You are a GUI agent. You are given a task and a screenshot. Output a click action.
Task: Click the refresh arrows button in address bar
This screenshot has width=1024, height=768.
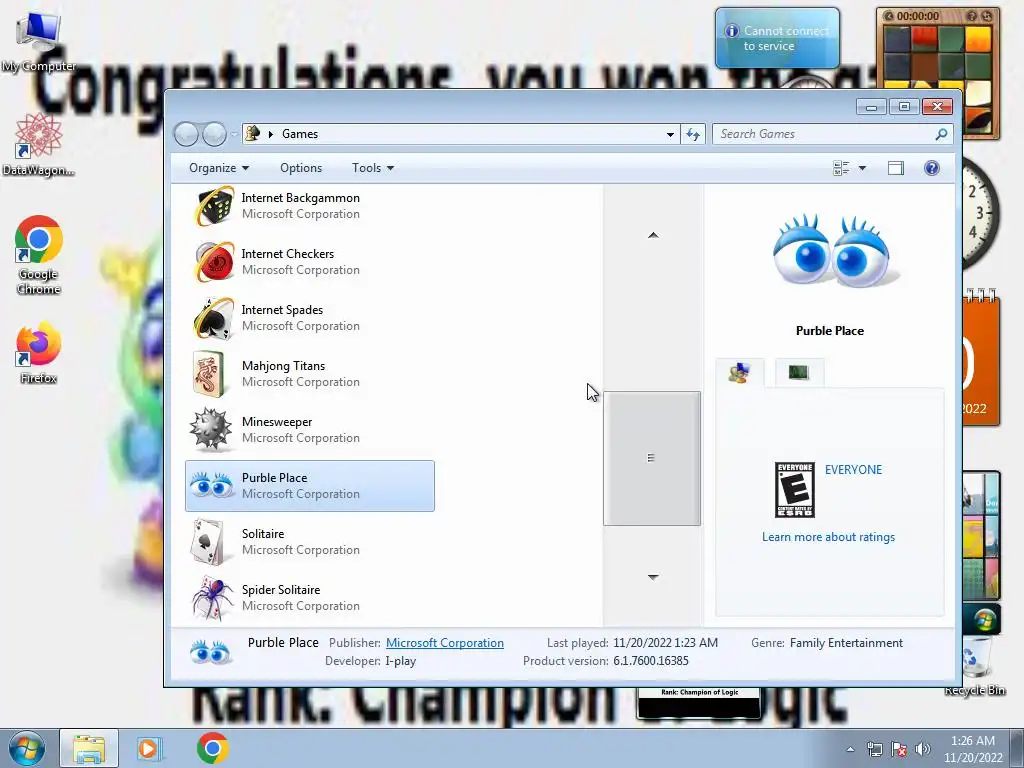point(692,135)
